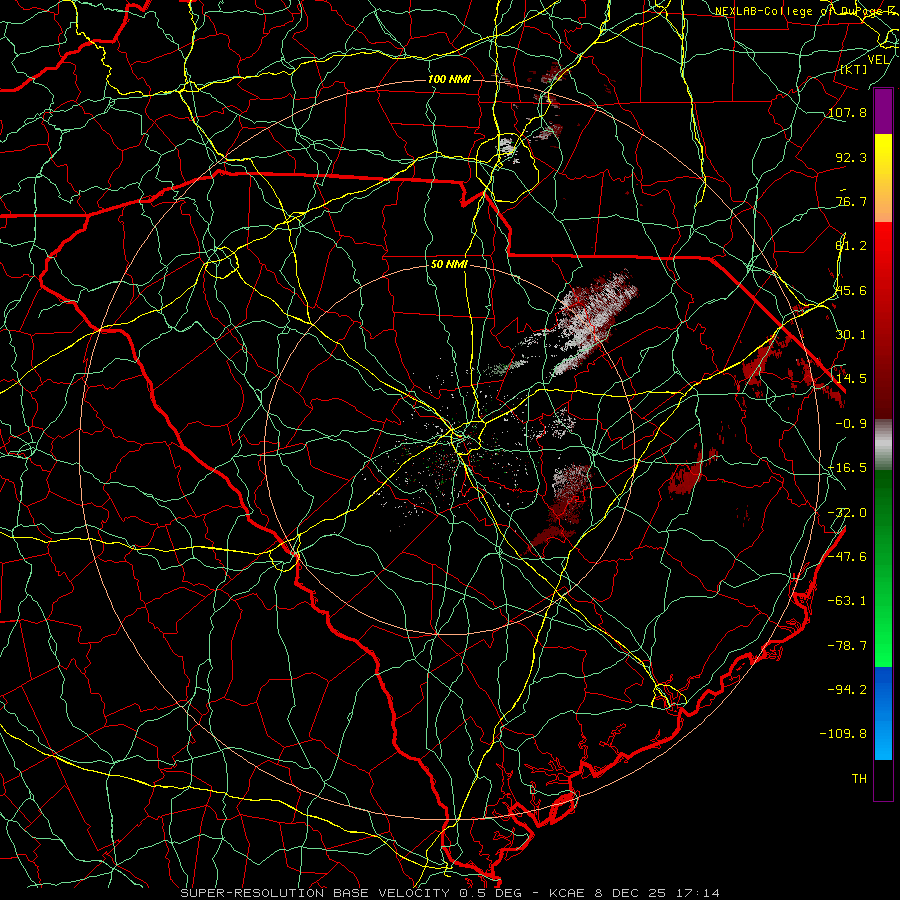This screenshot has width=900, height=900.
Task: Click the 45.6 scale value
Action: pos(851,290)
